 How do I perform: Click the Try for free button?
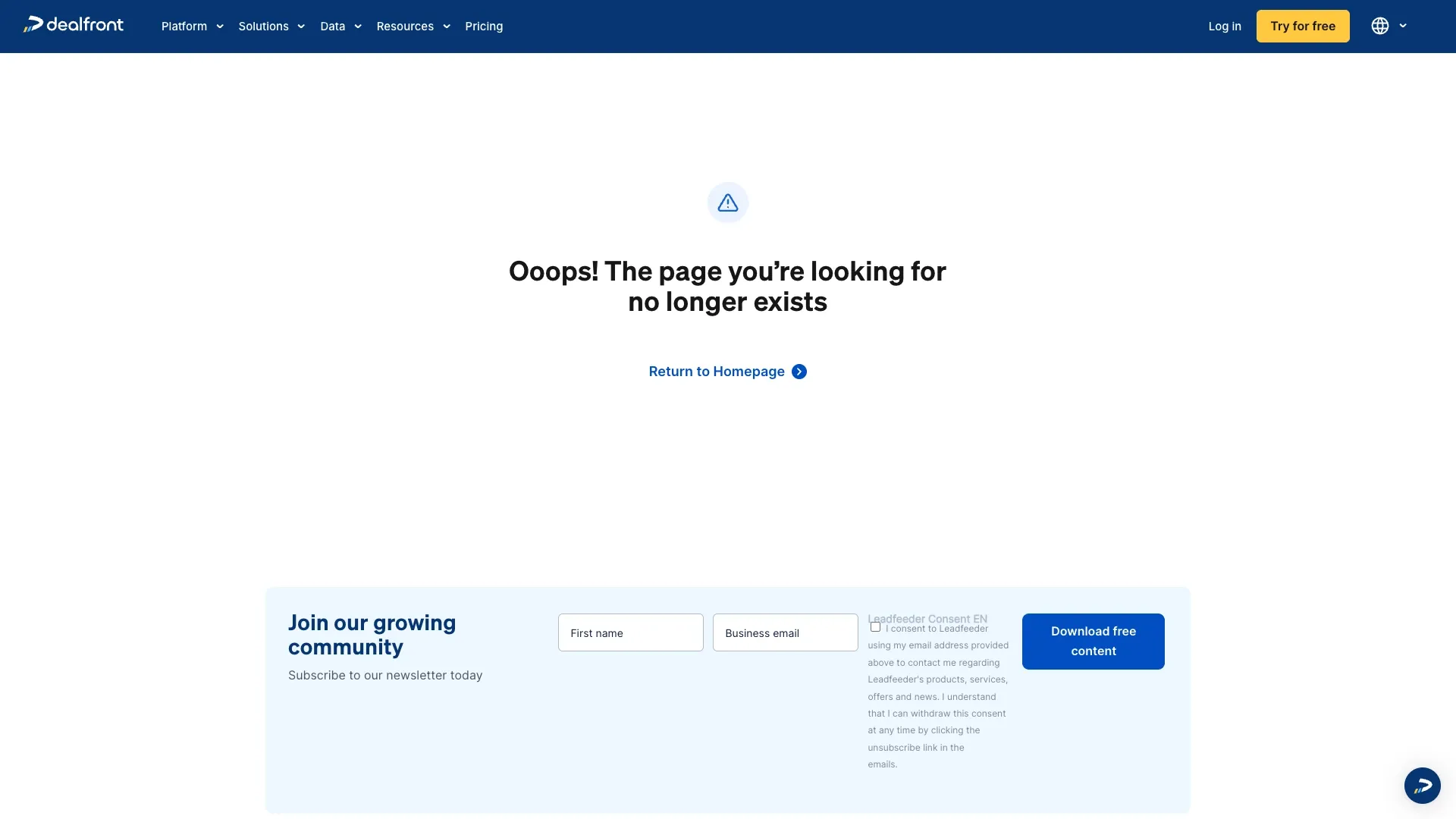pyautogui.click(x=1303, y=26)
